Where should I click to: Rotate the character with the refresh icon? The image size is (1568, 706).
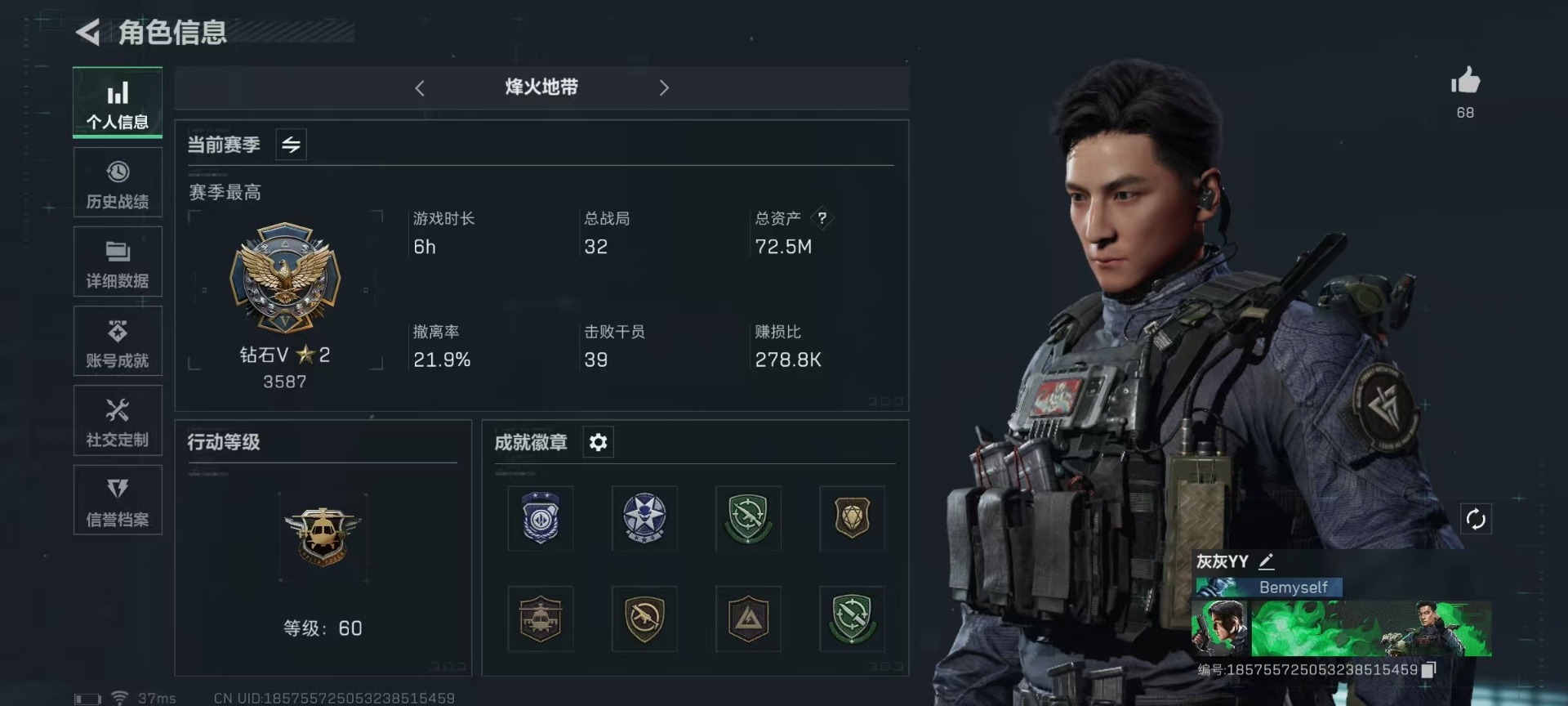pos(1476,519)
